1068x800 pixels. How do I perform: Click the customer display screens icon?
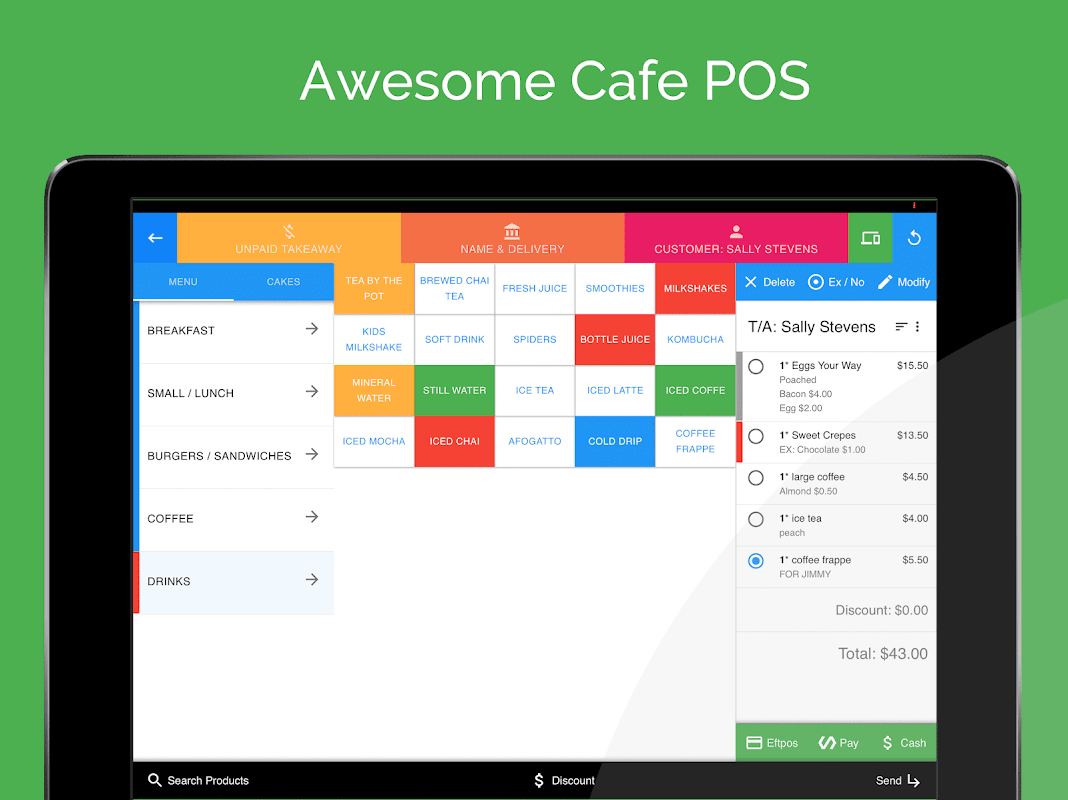[x=870, y=238]
